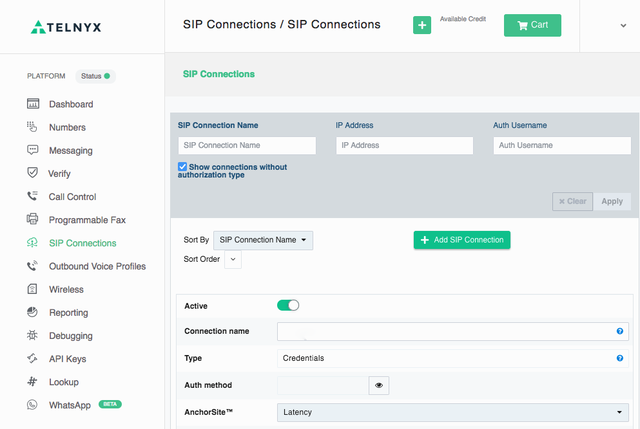Open the Sort Order dropdown
The width and height of the screenshot is (640, 429).
[x=233, y=259]
